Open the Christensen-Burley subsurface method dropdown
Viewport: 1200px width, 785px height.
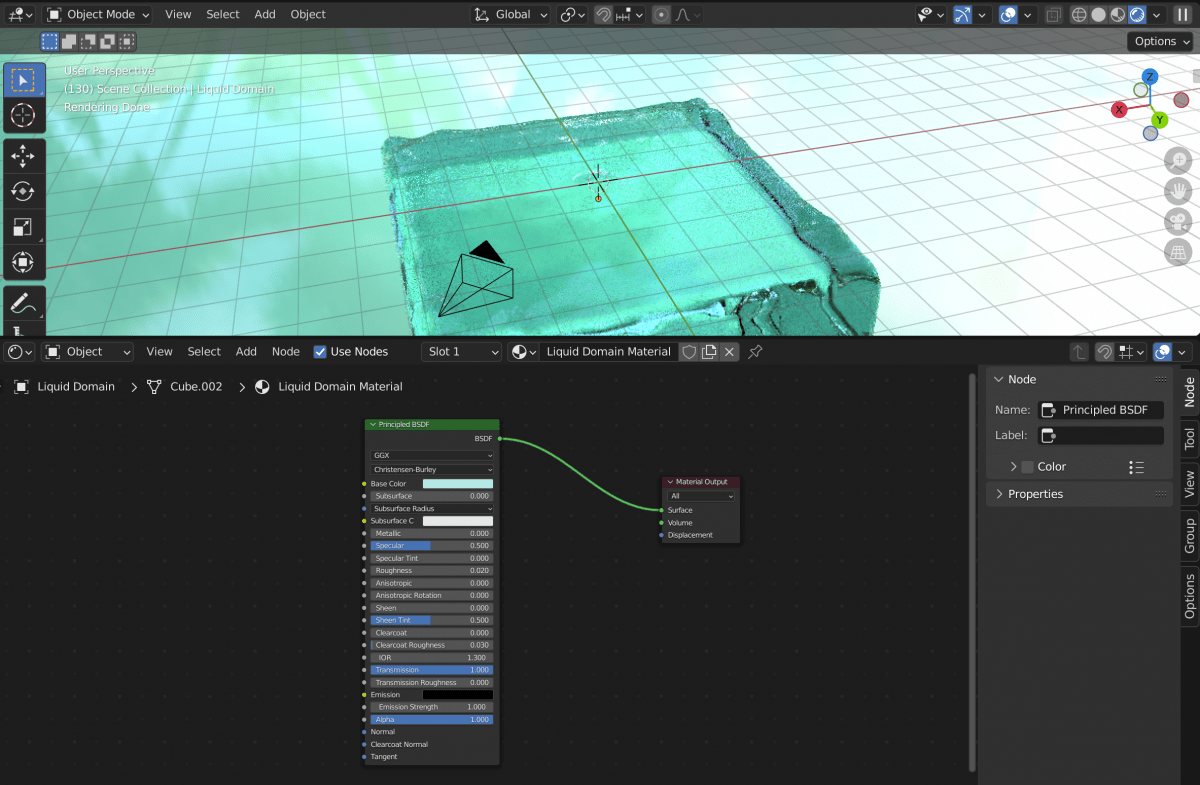[x=433, y=469]
